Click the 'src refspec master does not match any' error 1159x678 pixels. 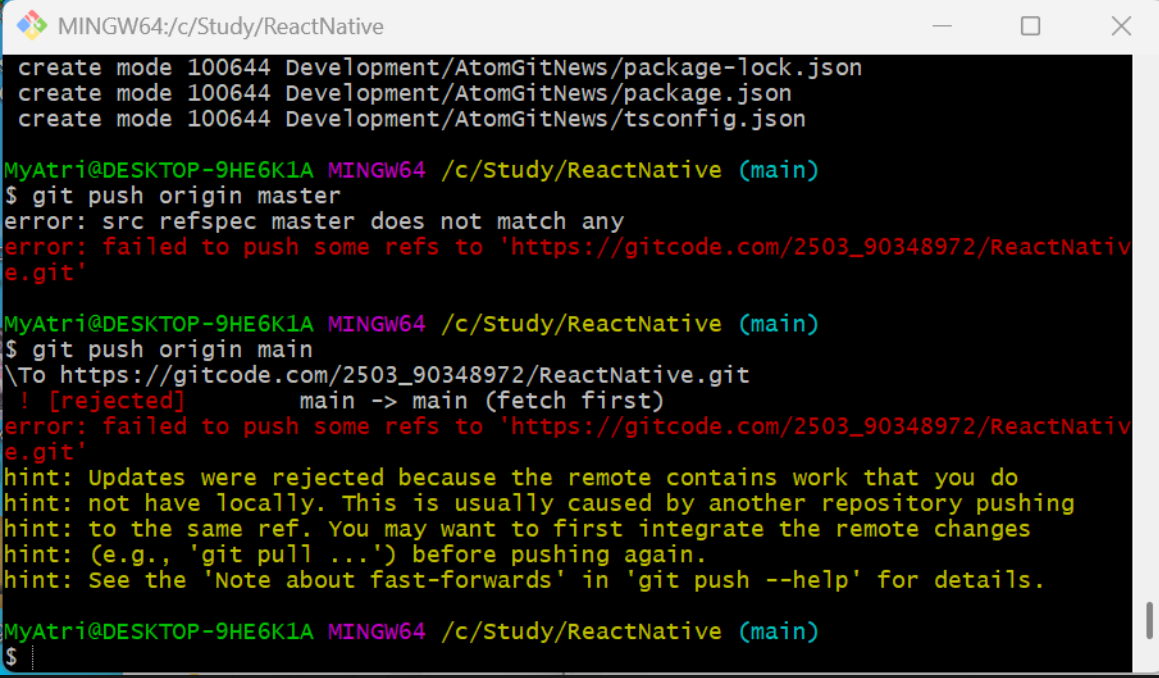314,221
